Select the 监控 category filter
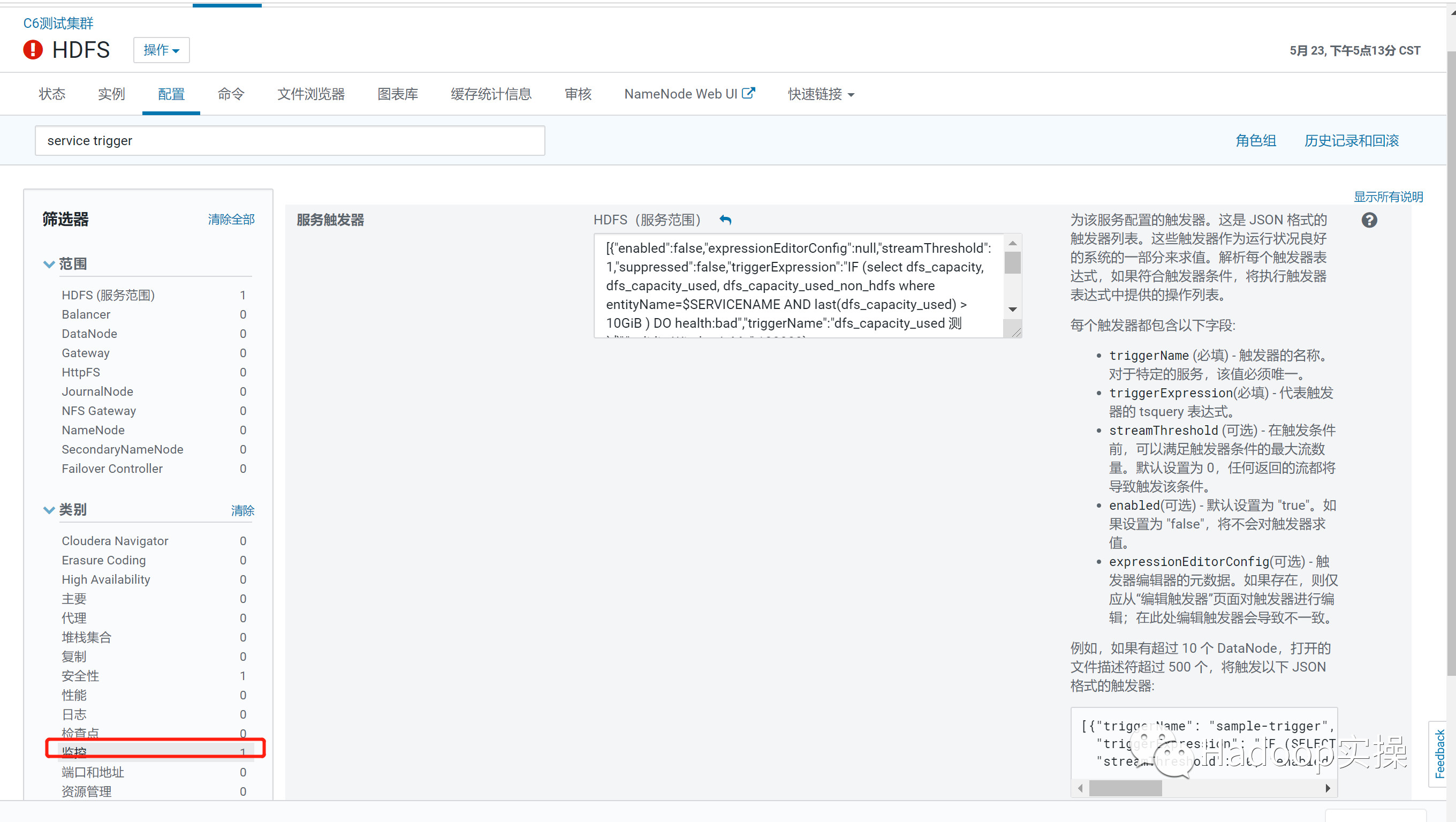1456x822 pixels. point(74,752)
